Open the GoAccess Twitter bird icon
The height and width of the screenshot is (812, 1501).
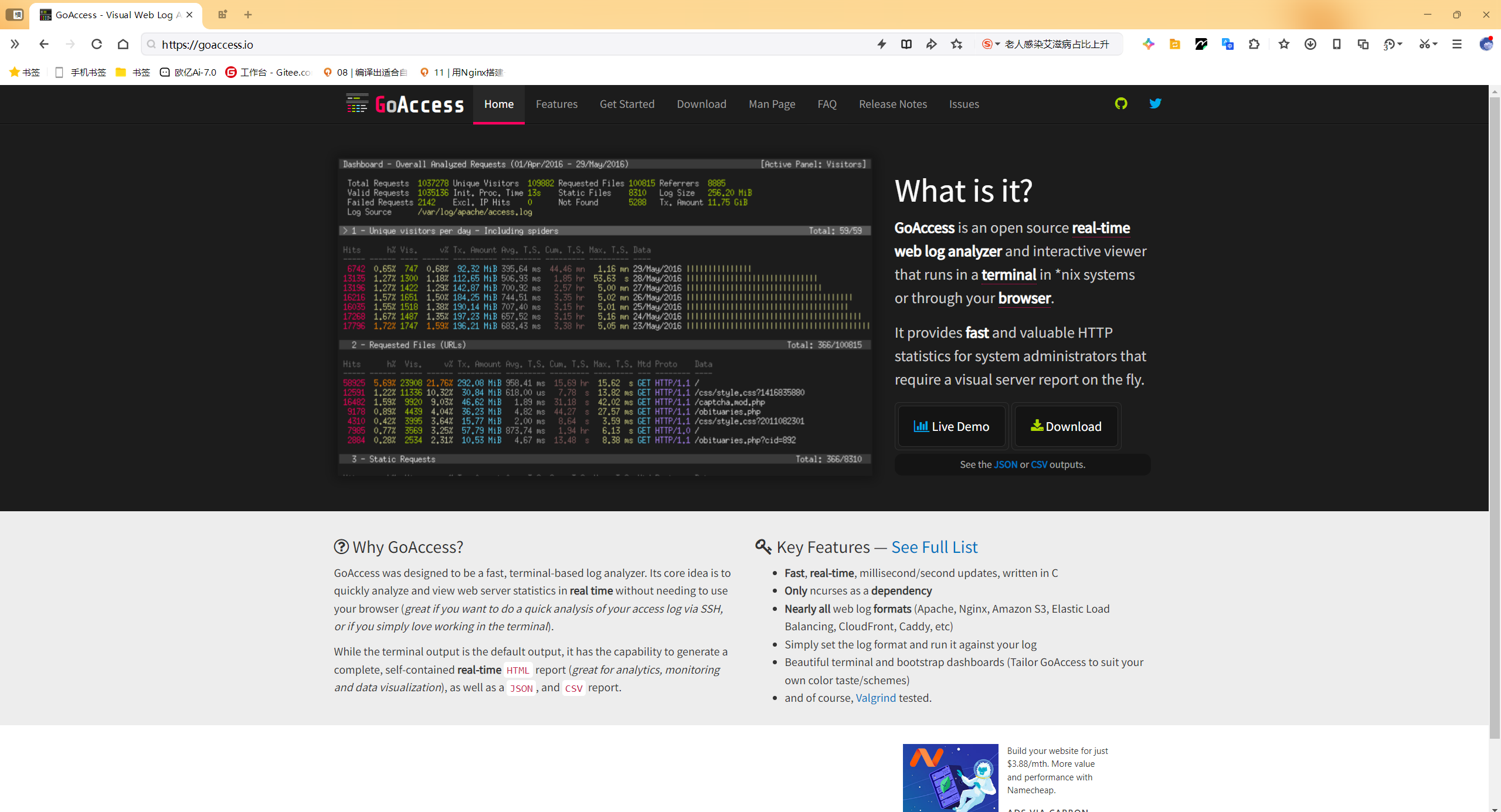(1155, 104)
